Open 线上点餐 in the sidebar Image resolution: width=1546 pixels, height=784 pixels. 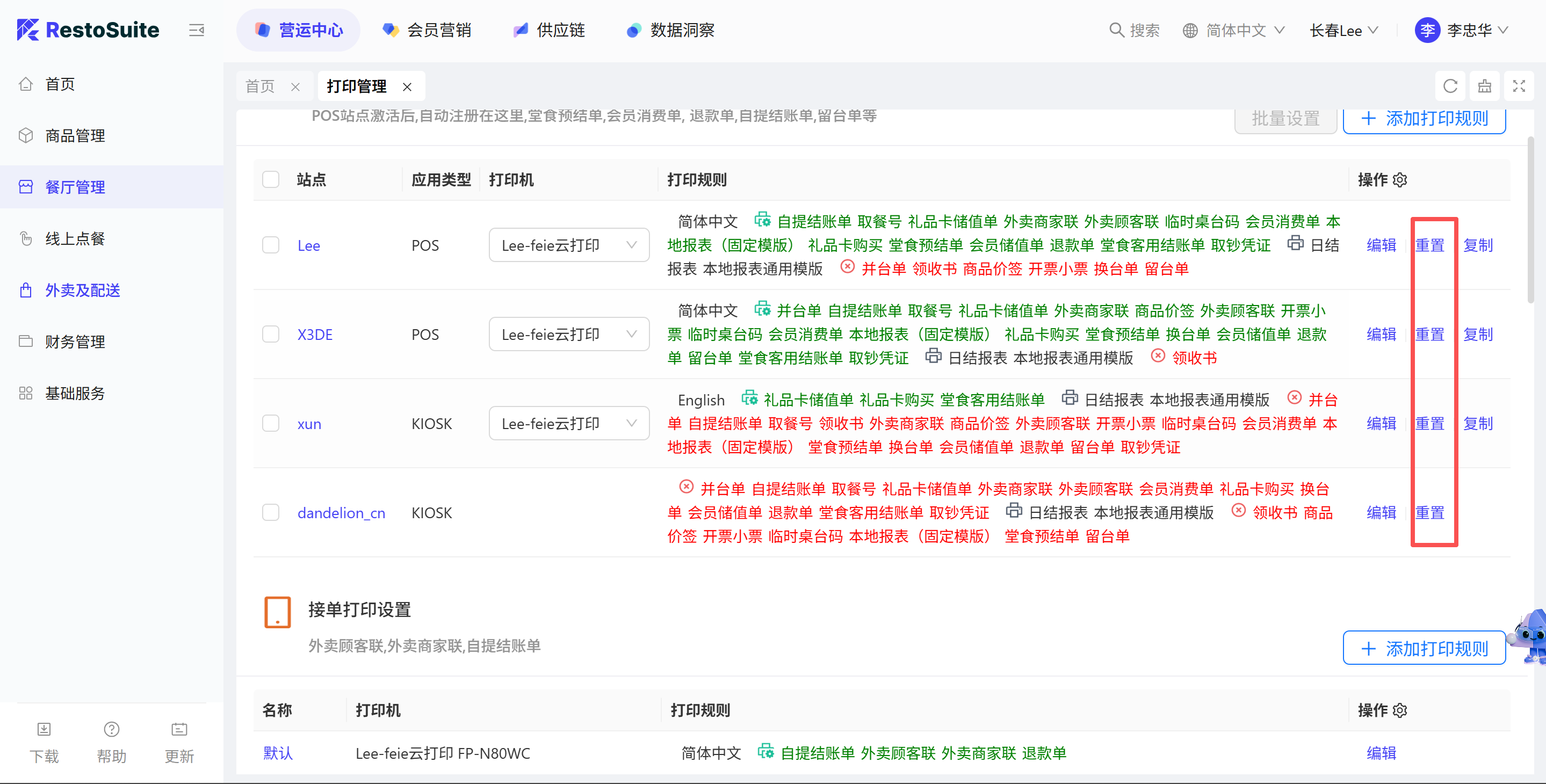click(75, 239)
